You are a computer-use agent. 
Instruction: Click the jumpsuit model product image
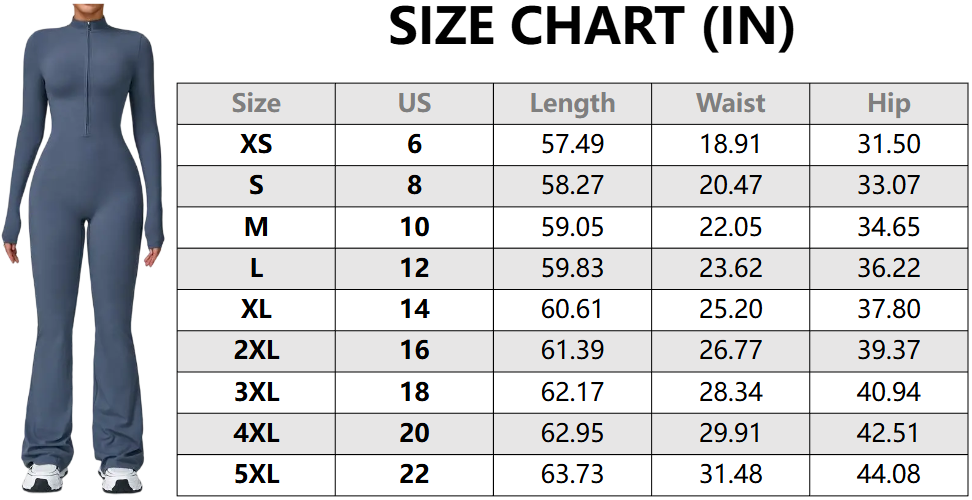[83, 250]
